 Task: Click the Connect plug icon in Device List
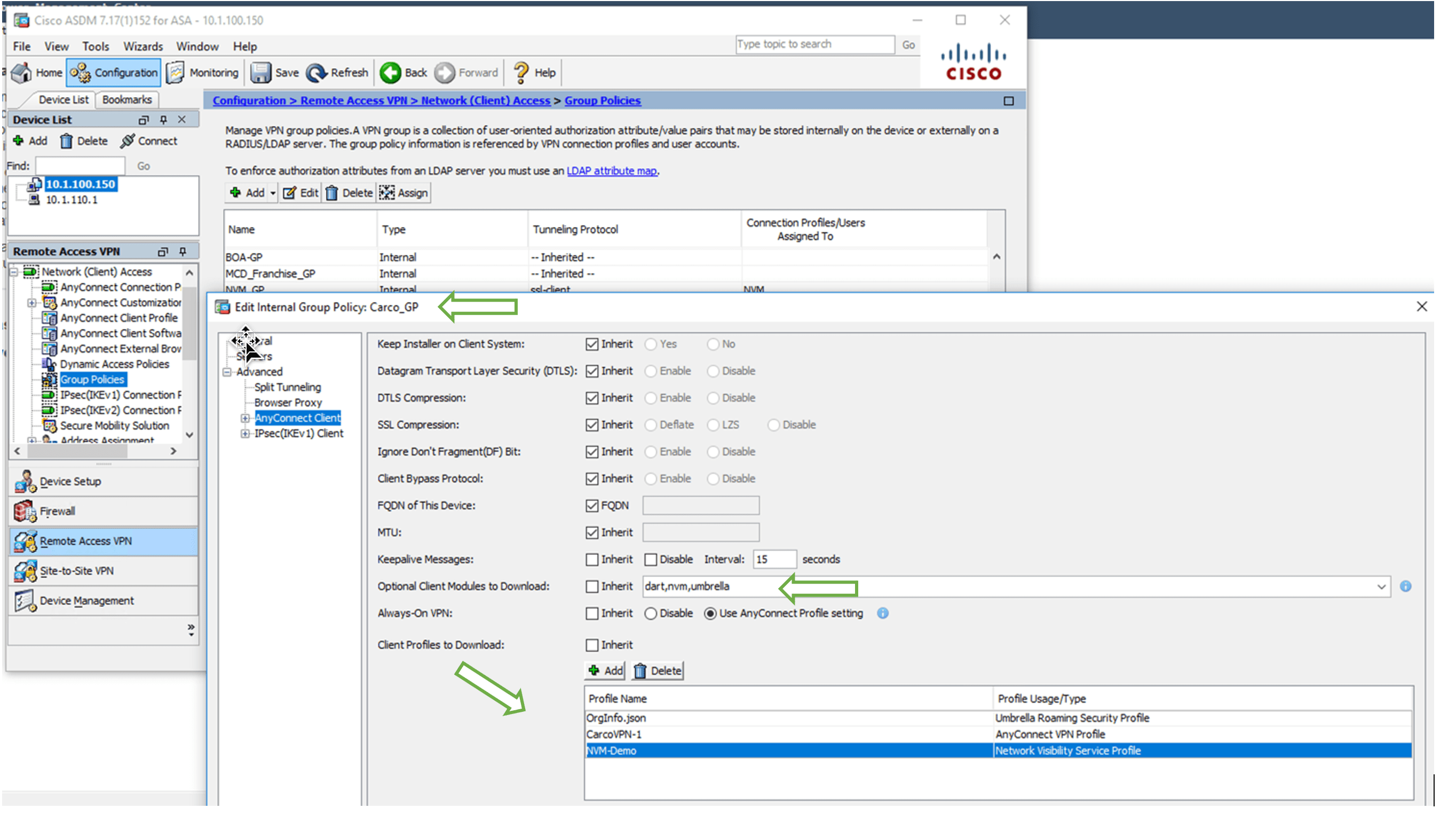(128, 140)
